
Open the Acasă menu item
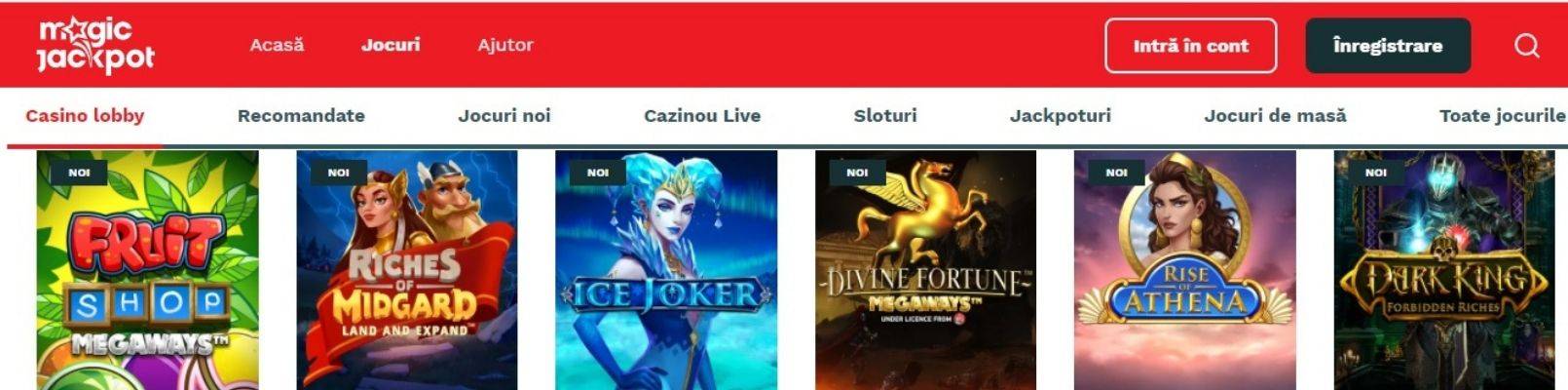pyautogui.click(x=277, y=45)
